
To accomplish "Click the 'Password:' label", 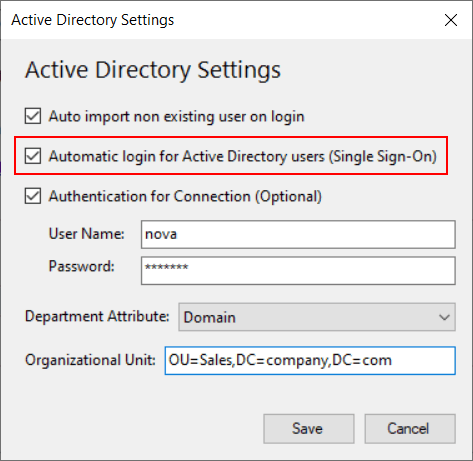I will [82, 266].
